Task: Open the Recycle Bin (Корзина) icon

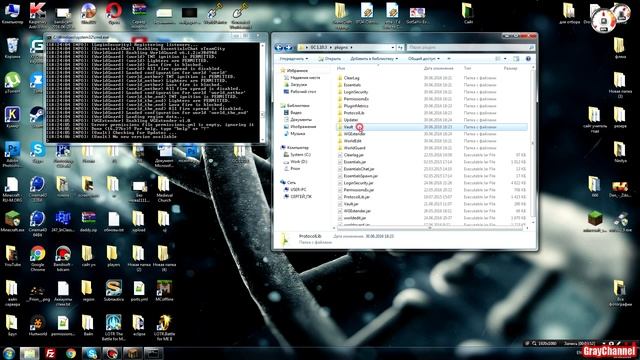Action: point(12,48)
